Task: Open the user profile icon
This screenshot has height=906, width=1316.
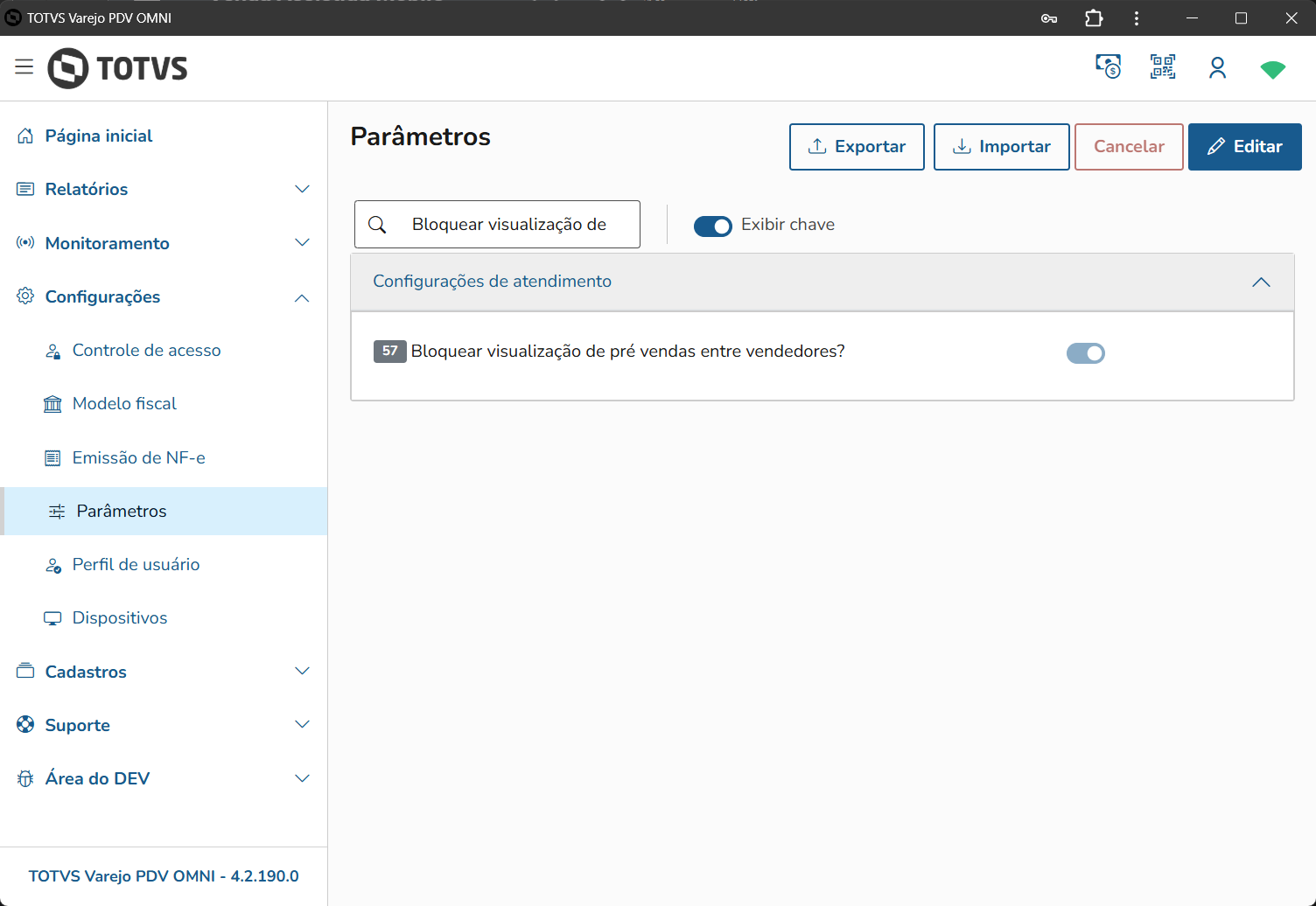Action: (x=1217, y=67)
